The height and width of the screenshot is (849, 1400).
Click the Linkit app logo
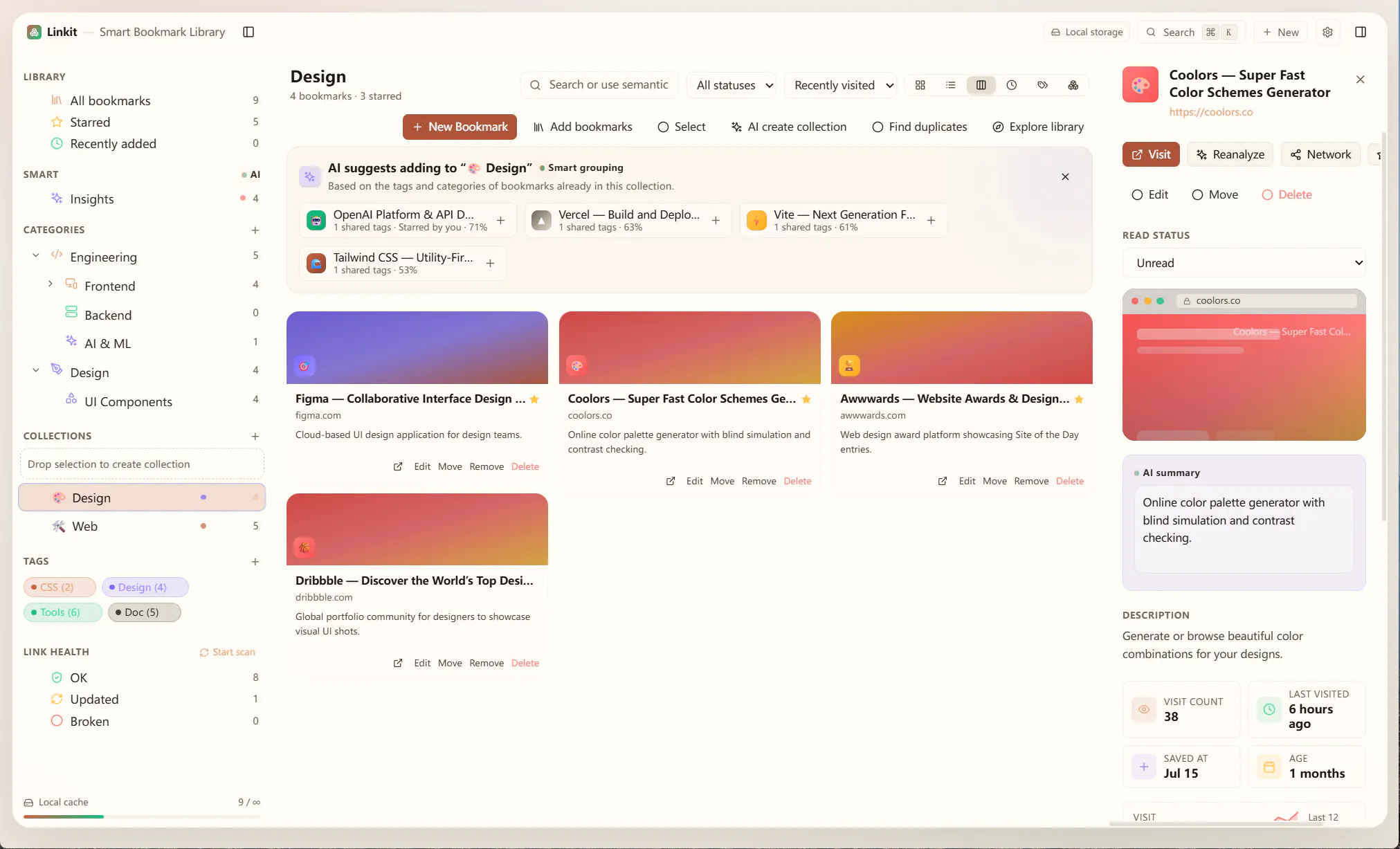[34, 32]
